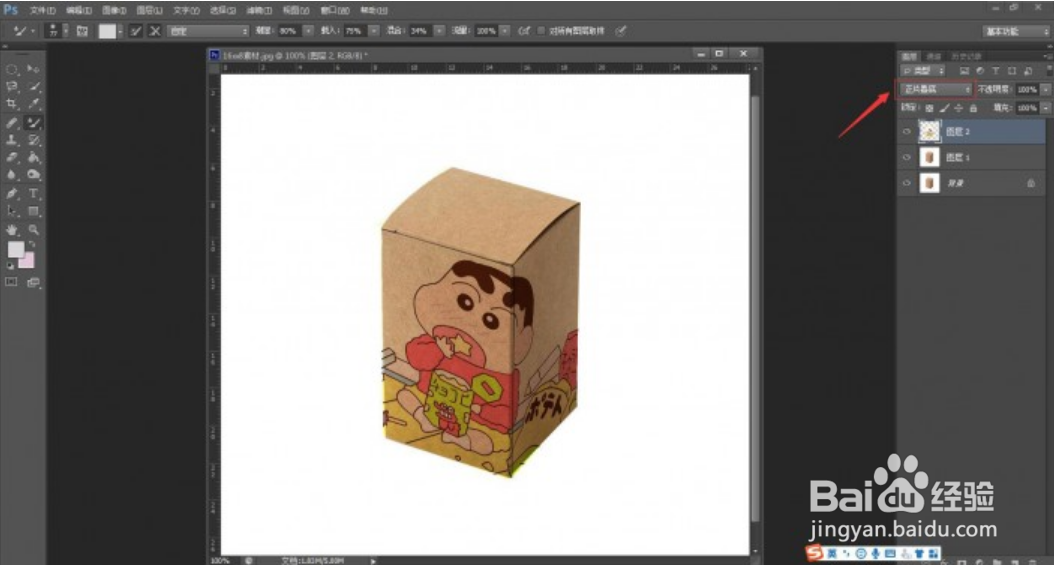Open the 文件 menu
This screenshot has height=565, width=1054.
click(42, 10)
